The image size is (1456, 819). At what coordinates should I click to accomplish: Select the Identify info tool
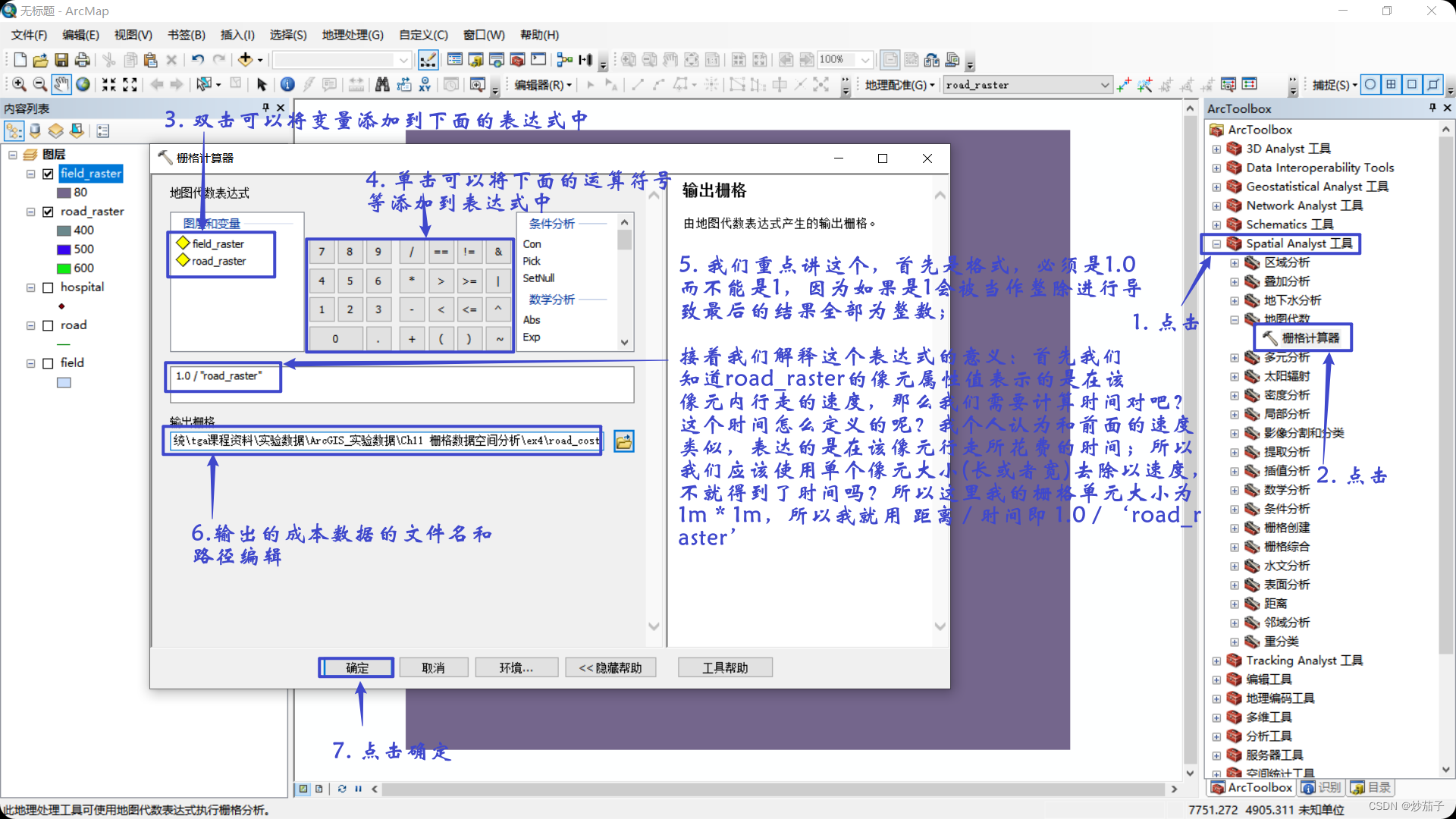tap(287, 85)
